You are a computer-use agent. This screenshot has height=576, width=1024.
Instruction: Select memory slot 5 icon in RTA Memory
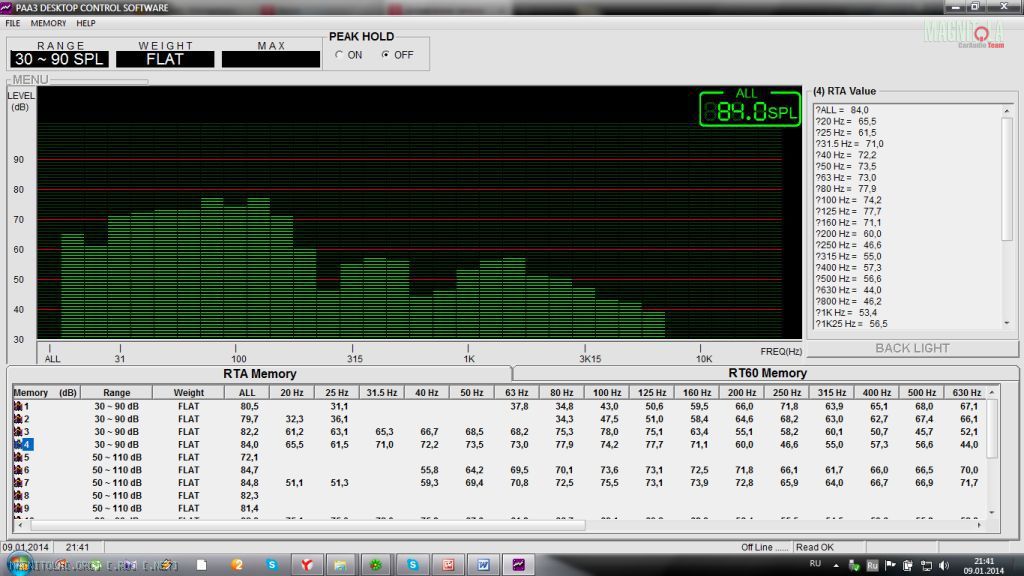(18, 457)
